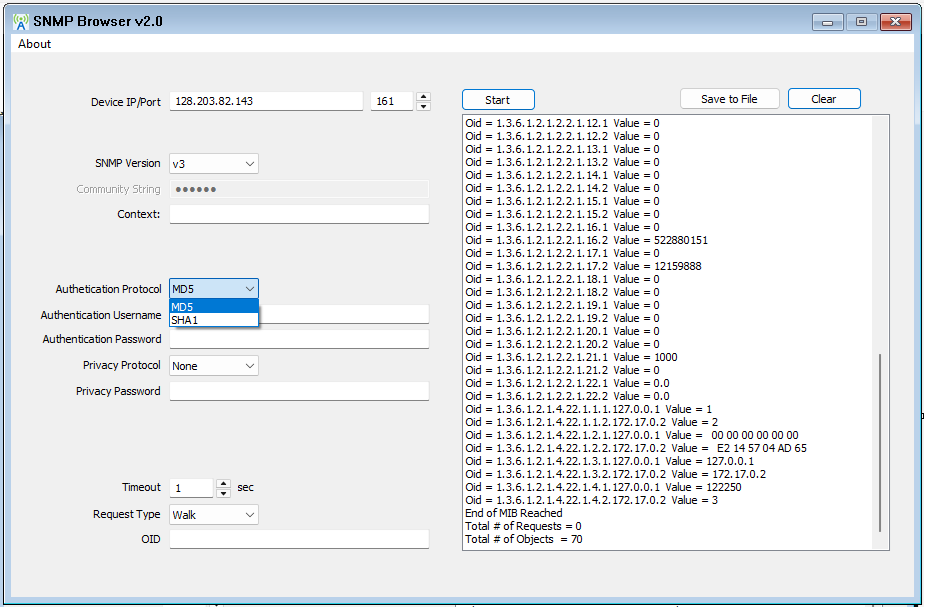This screenshot has height=608, width=926.
Task: Click the Device IP/Port input field
Action: pyautogui.click(x=265, y=100)
